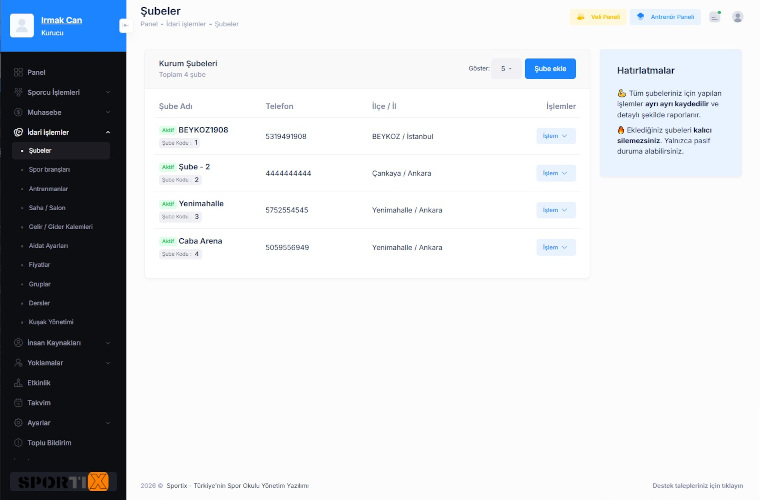760x500 pixels.
Task: Click phone number 5752554545
Action: click(287, 210)
